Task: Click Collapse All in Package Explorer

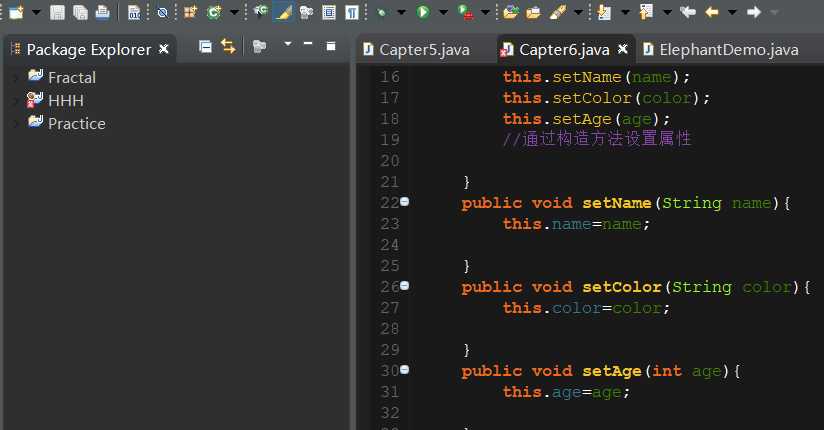Action: tap(205, 47)
